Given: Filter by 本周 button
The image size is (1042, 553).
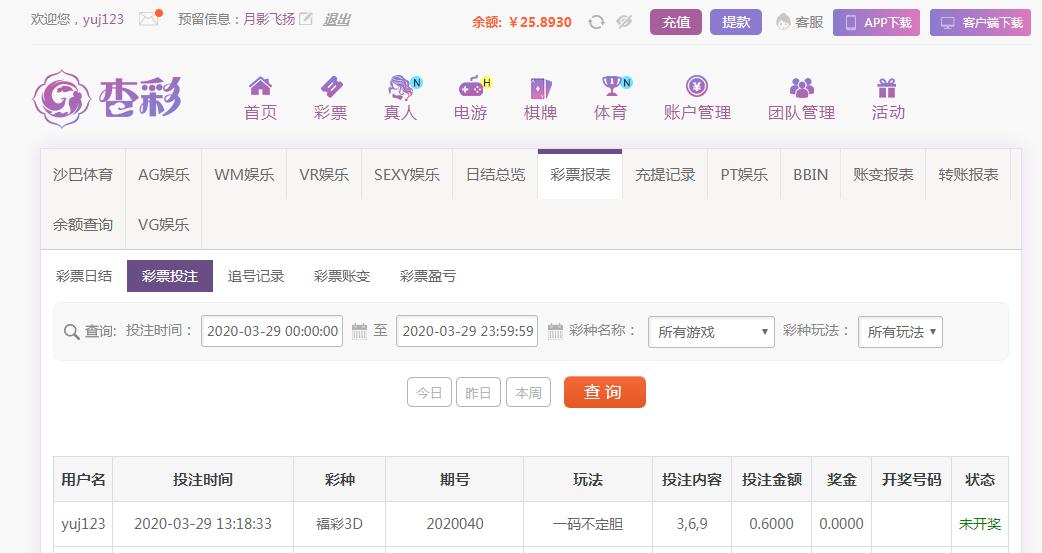Looking at the screenshot, I should click(x=528, y=392).
